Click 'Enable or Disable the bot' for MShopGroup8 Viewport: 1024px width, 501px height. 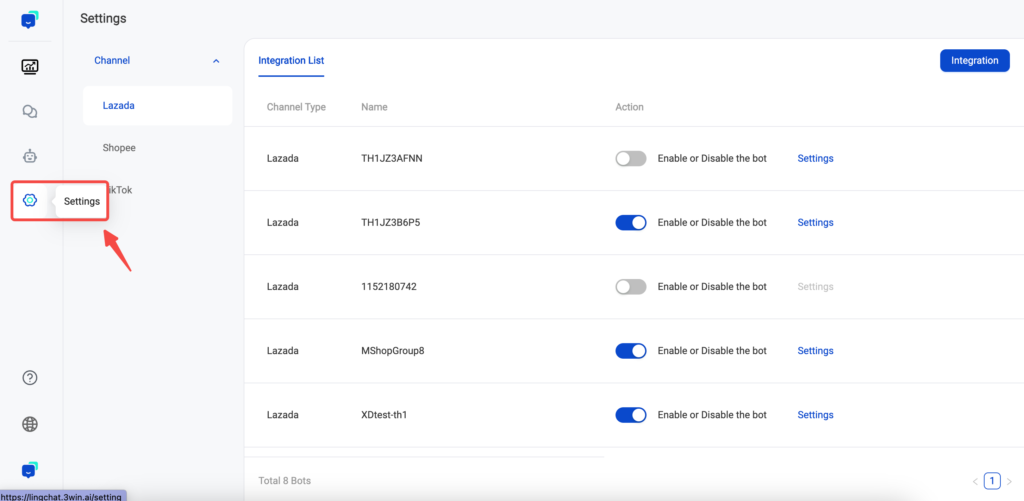(x=712, y=351)
